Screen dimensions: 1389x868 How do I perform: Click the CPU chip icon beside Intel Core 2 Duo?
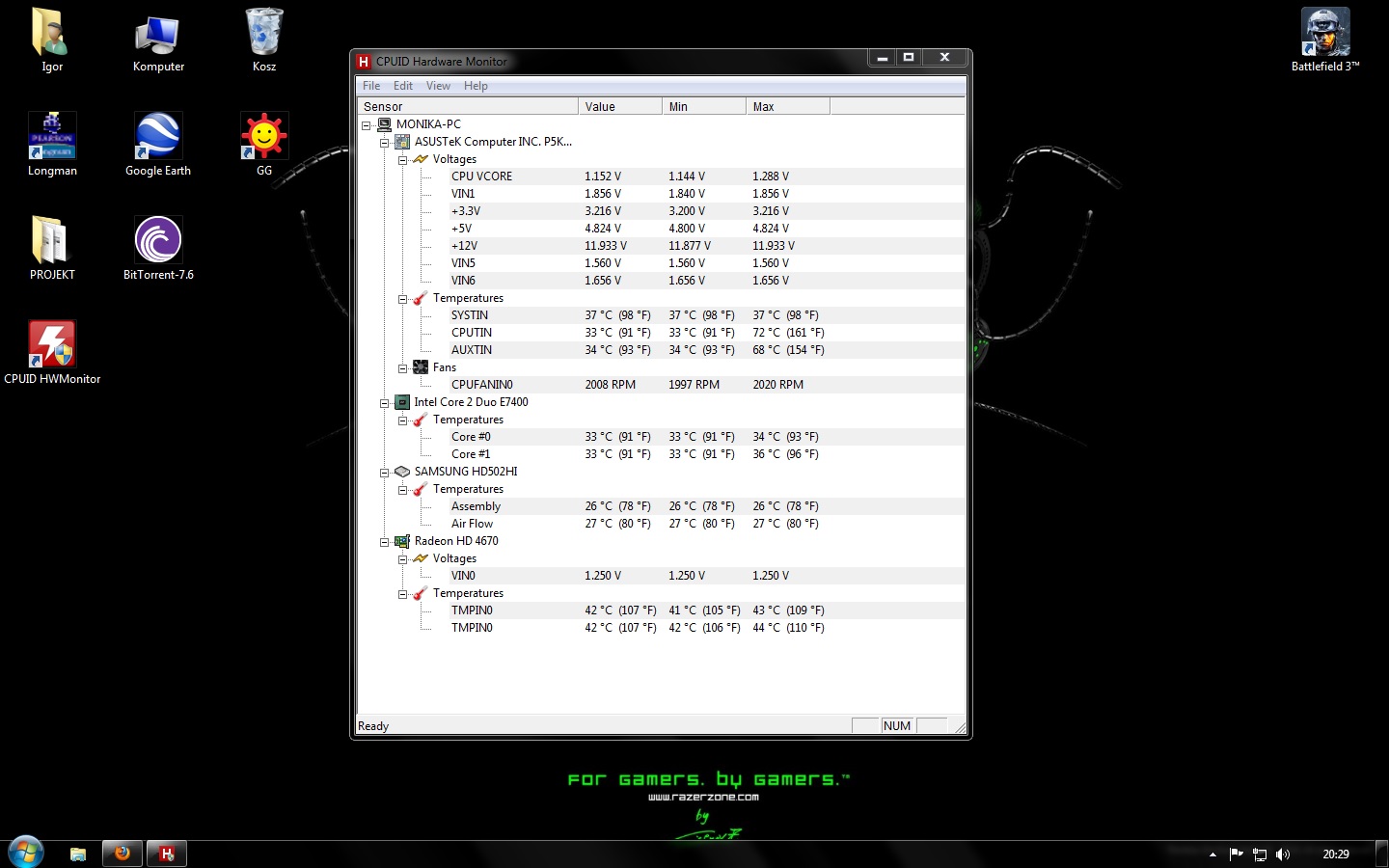click(402, 402)
